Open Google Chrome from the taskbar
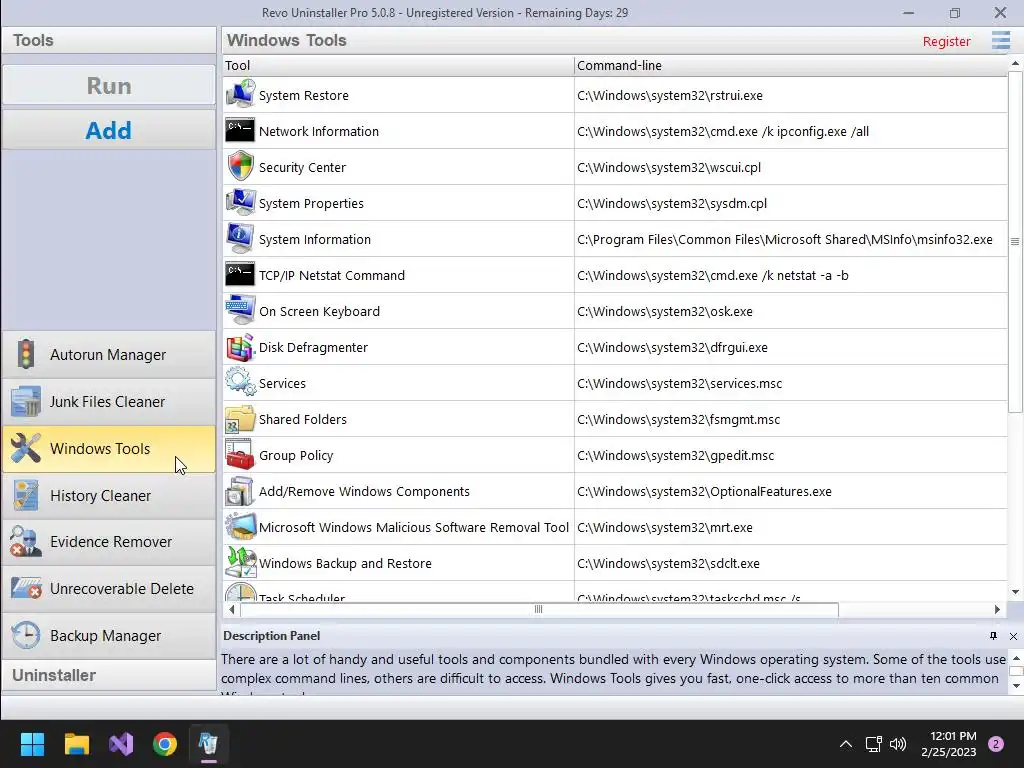The image size is (1024, 768). (x=165, y=744)
